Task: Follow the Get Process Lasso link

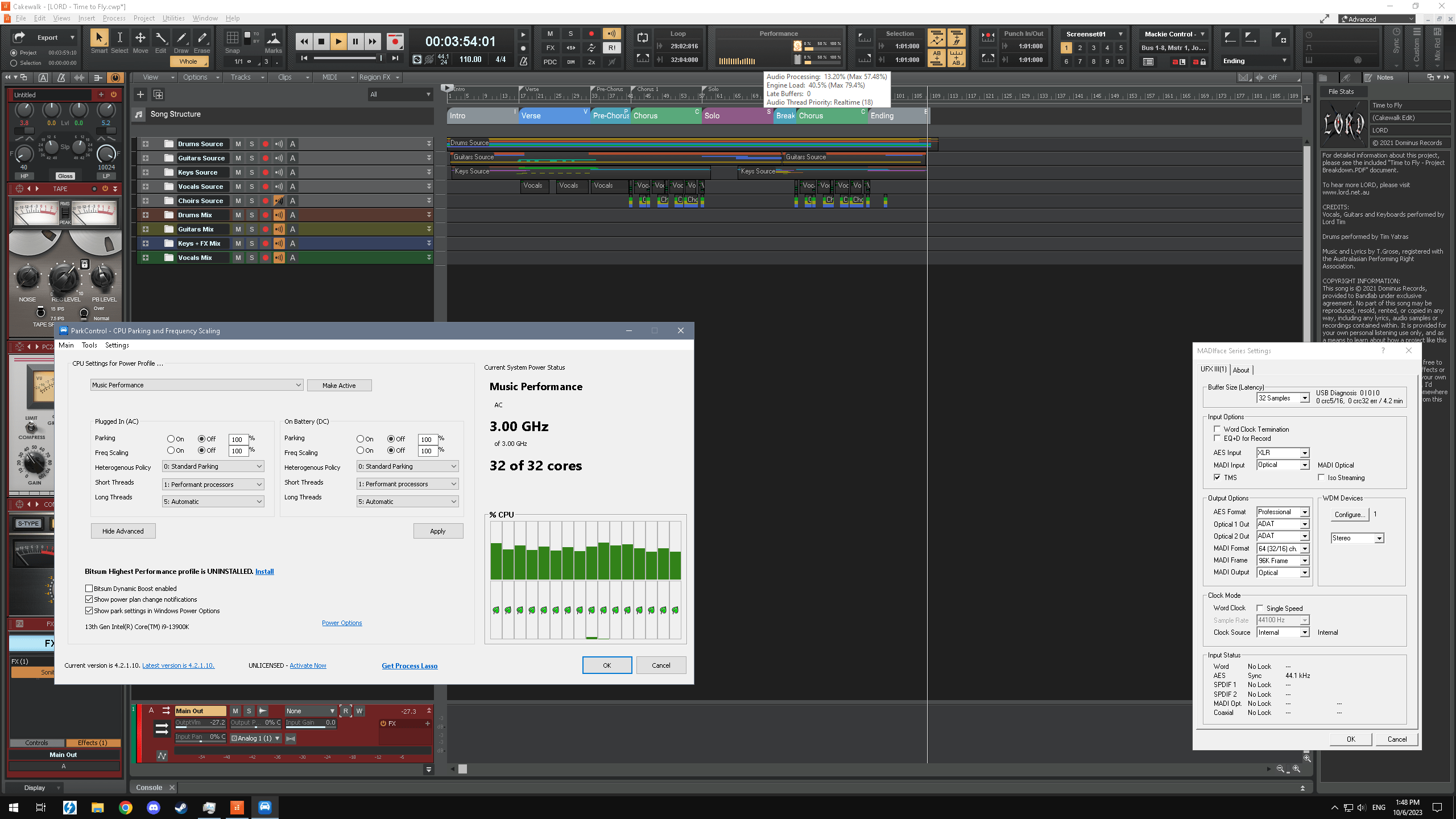Action: point(409,666)
